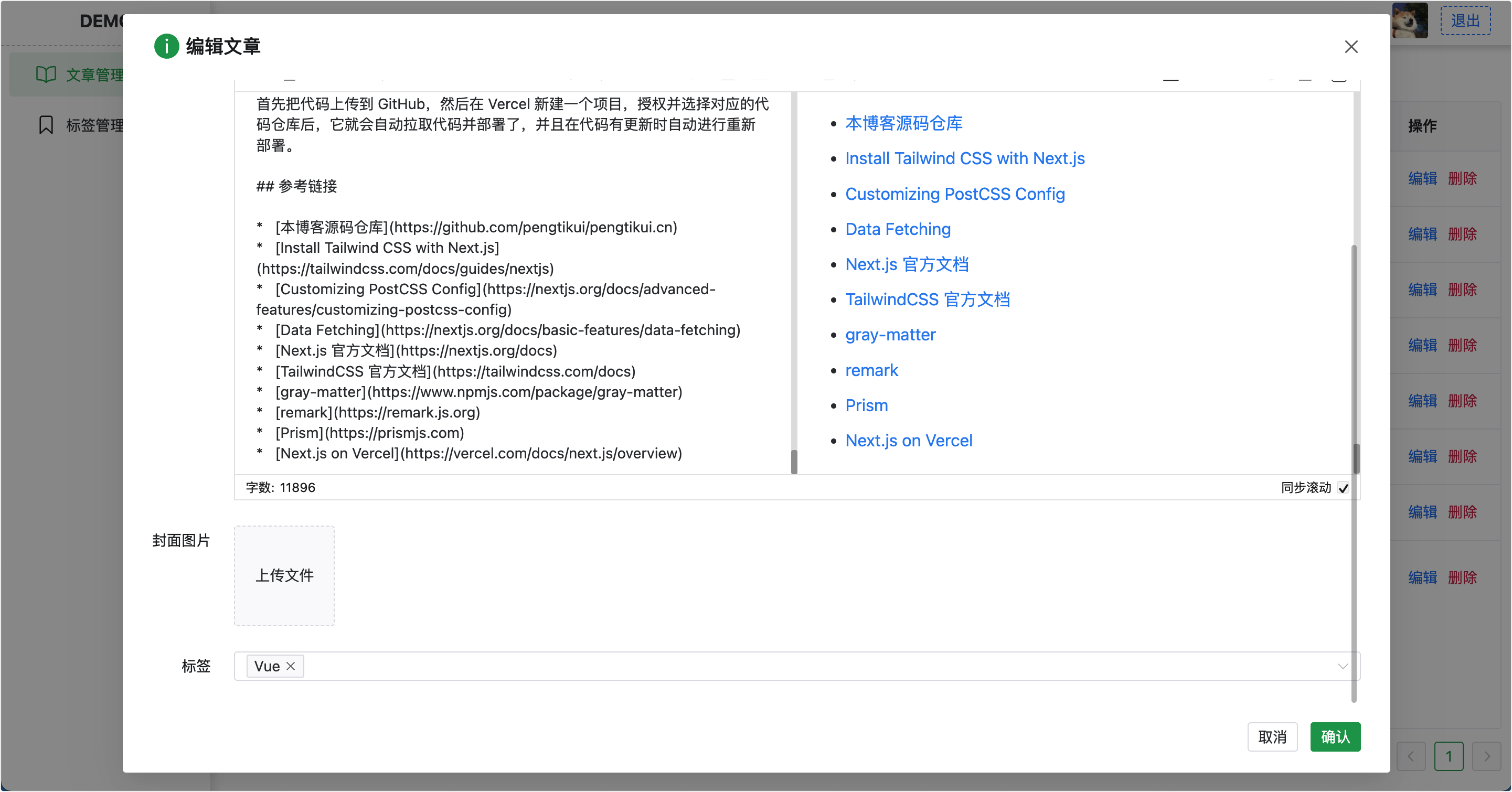The image size is (1512, 792).
Task: Click the bookmark icon for 标签管理
Action: click(46, 125)
